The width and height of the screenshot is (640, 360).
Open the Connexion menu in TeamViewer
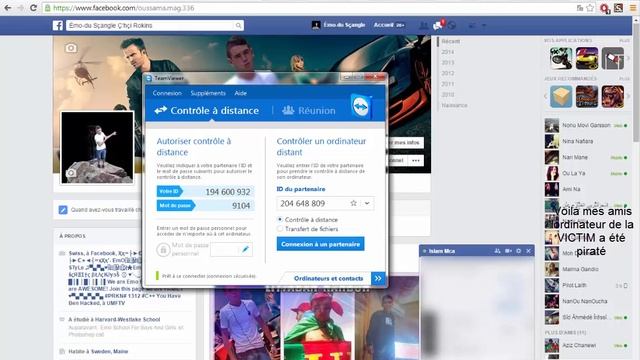click(167, 93)
